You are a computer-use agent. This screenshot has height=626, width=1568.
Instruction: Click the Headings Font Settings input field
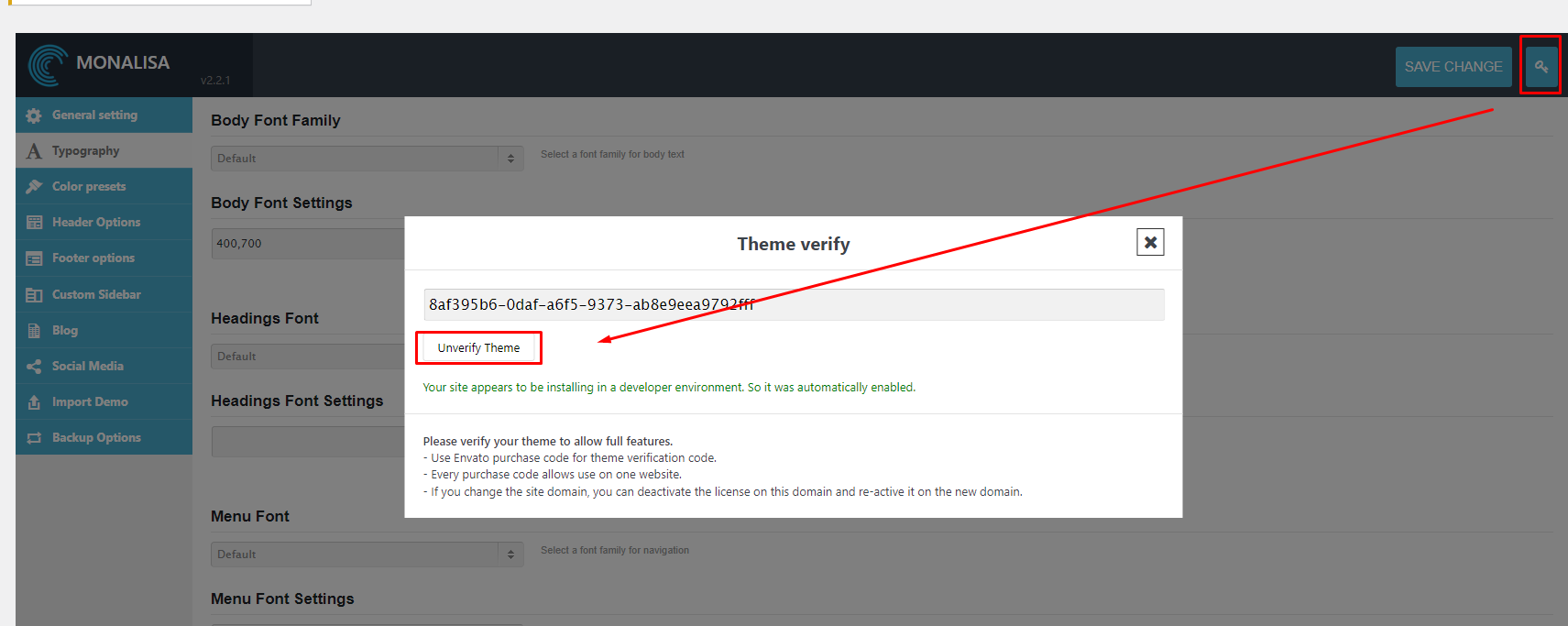(x=308, y=441)
